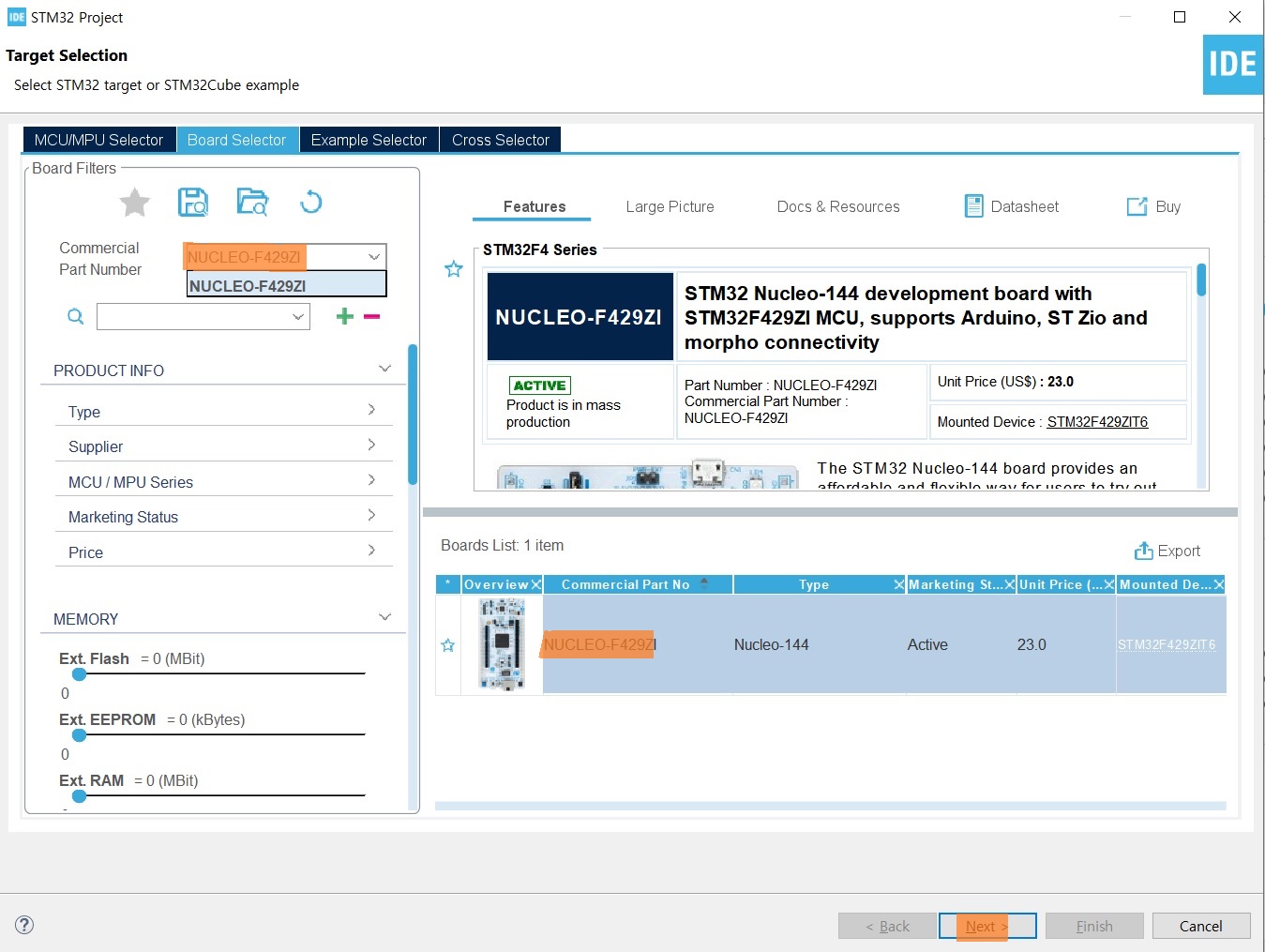Switch to the Board Selector tab
The height and width of the screenshot is (952, 1265).
pyautogui.click(x=237, y=140)
